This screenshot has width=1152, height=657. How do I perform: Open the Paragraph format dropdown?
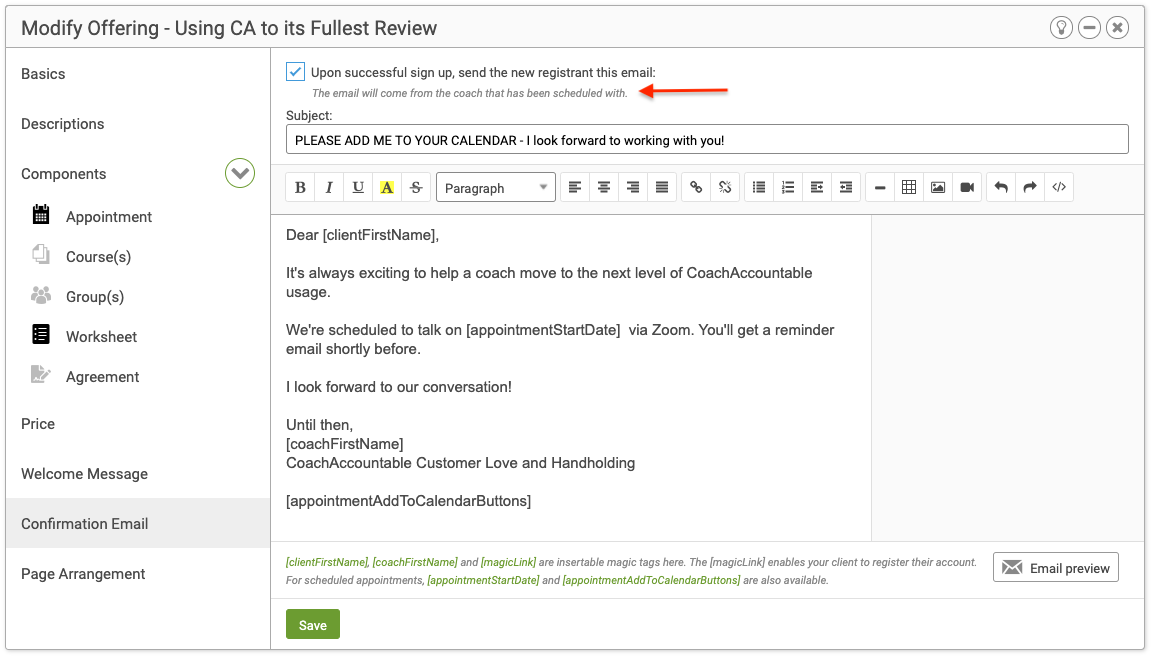496,188
